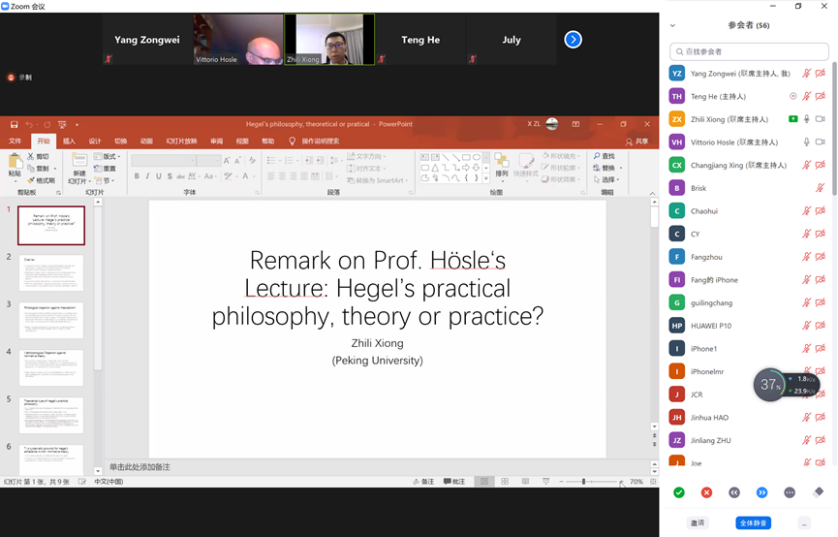Click the green 'yes' reaction icon
The height and width of the screenshot is (537, 838).
point(679,492)
